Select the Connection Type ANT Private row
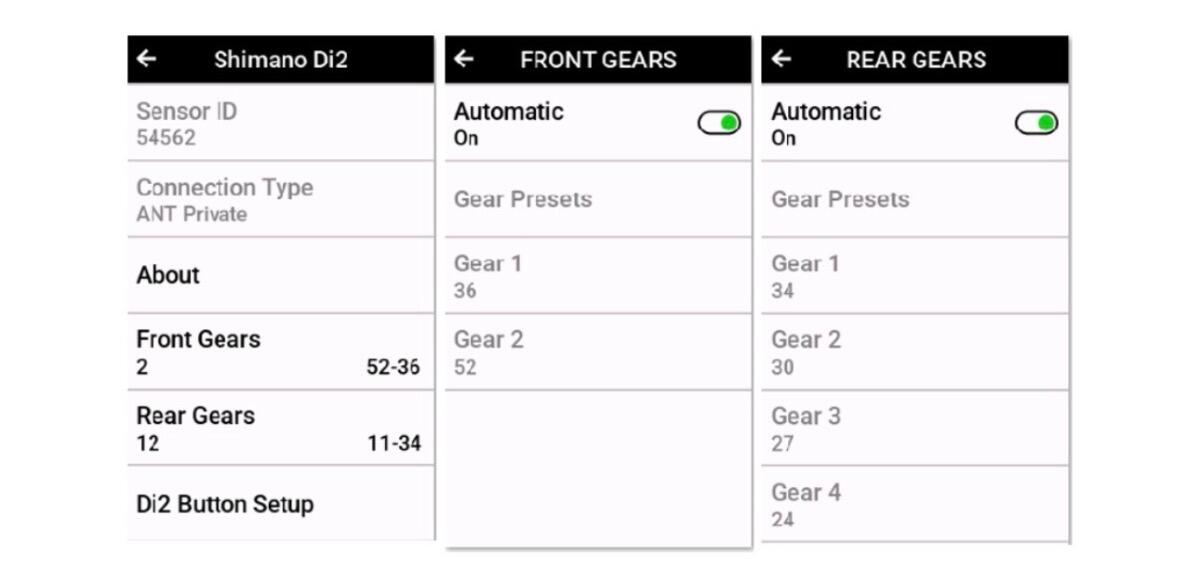 click(x=280, y=199)
